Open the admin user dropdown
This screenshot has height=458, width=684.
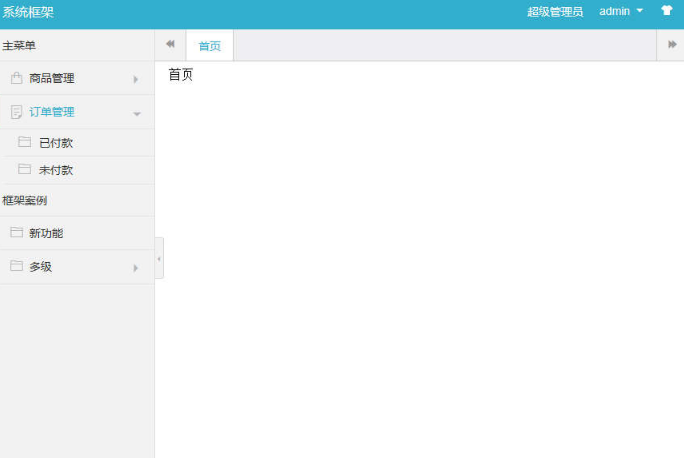pos(621,11)
